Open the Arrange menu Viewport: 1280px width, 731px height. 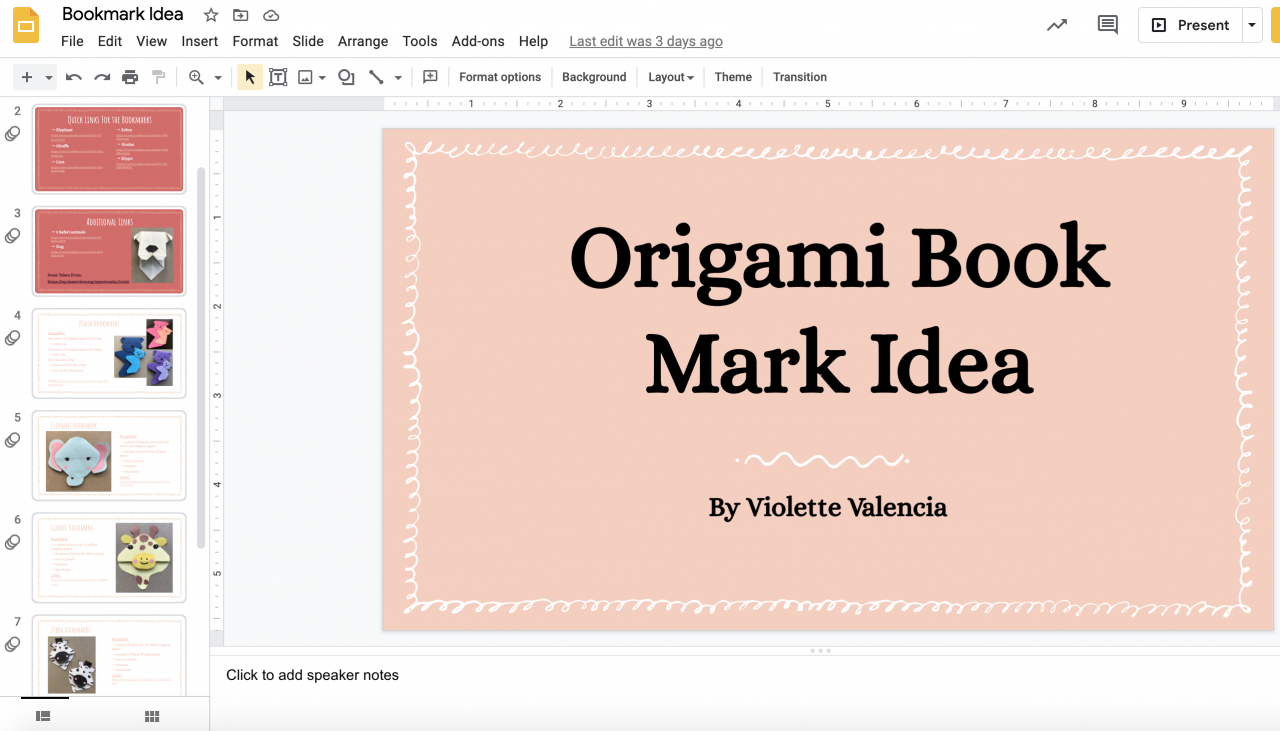point(363,41)
